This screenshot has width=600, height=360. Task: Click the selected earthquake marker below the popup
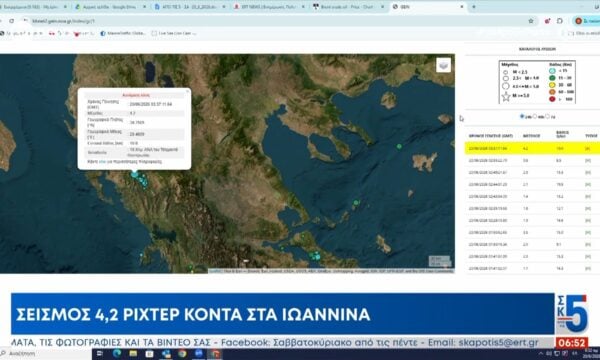(x=134, y=174)
